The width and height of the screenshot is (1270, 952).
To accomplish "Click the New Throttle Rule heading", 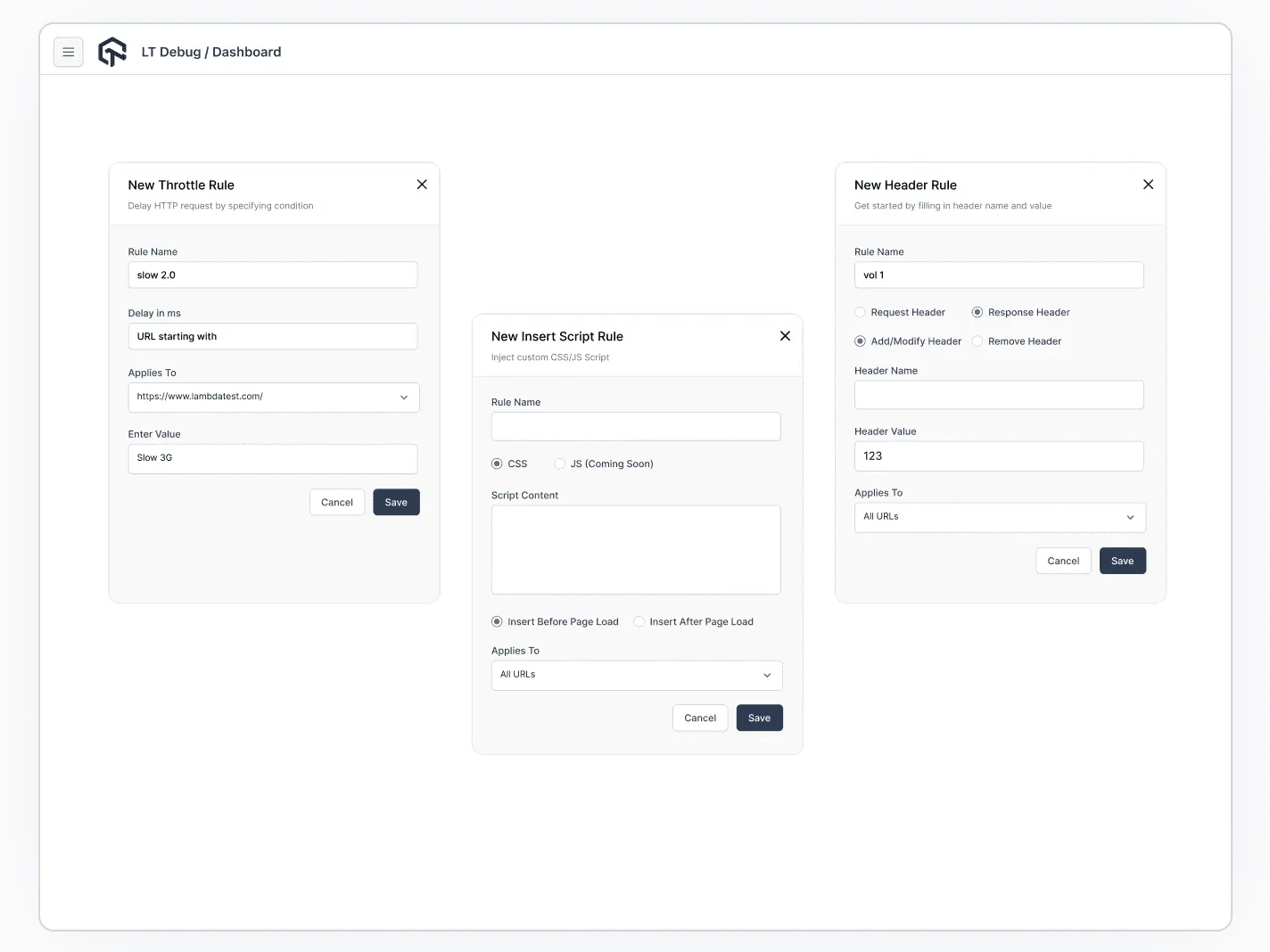I will [x=181, y=185].
